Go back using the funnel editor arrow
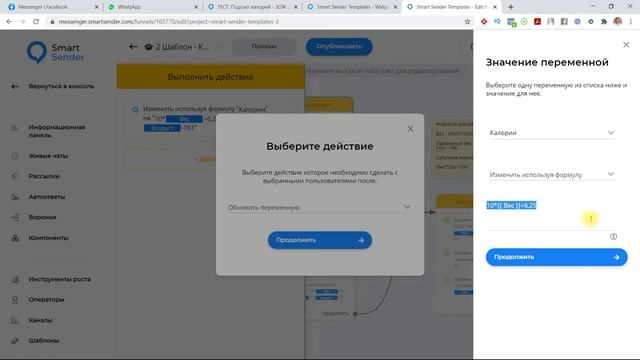 (133, 47)
